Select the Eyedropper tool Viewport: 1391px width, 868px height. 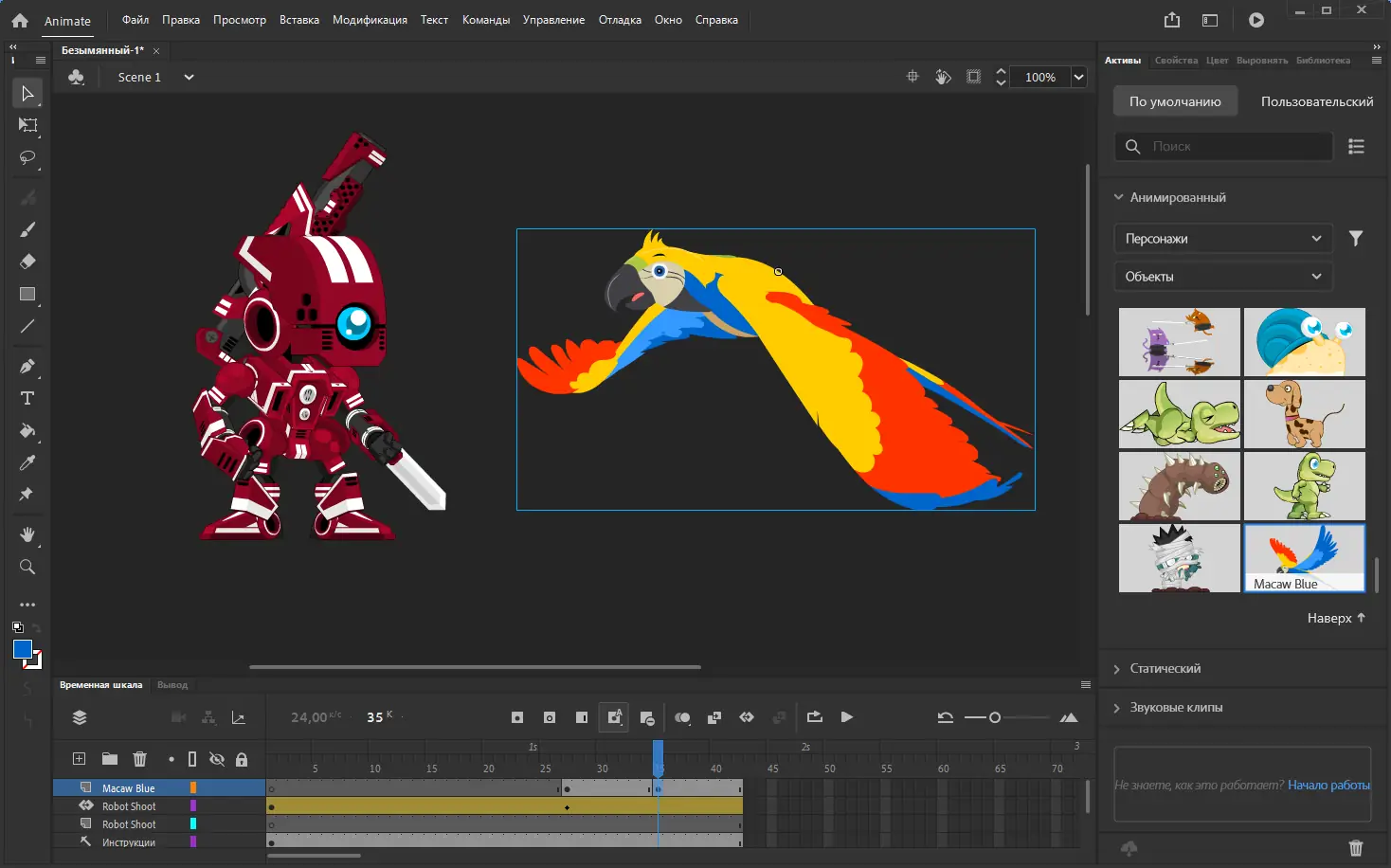click(27, 462)
